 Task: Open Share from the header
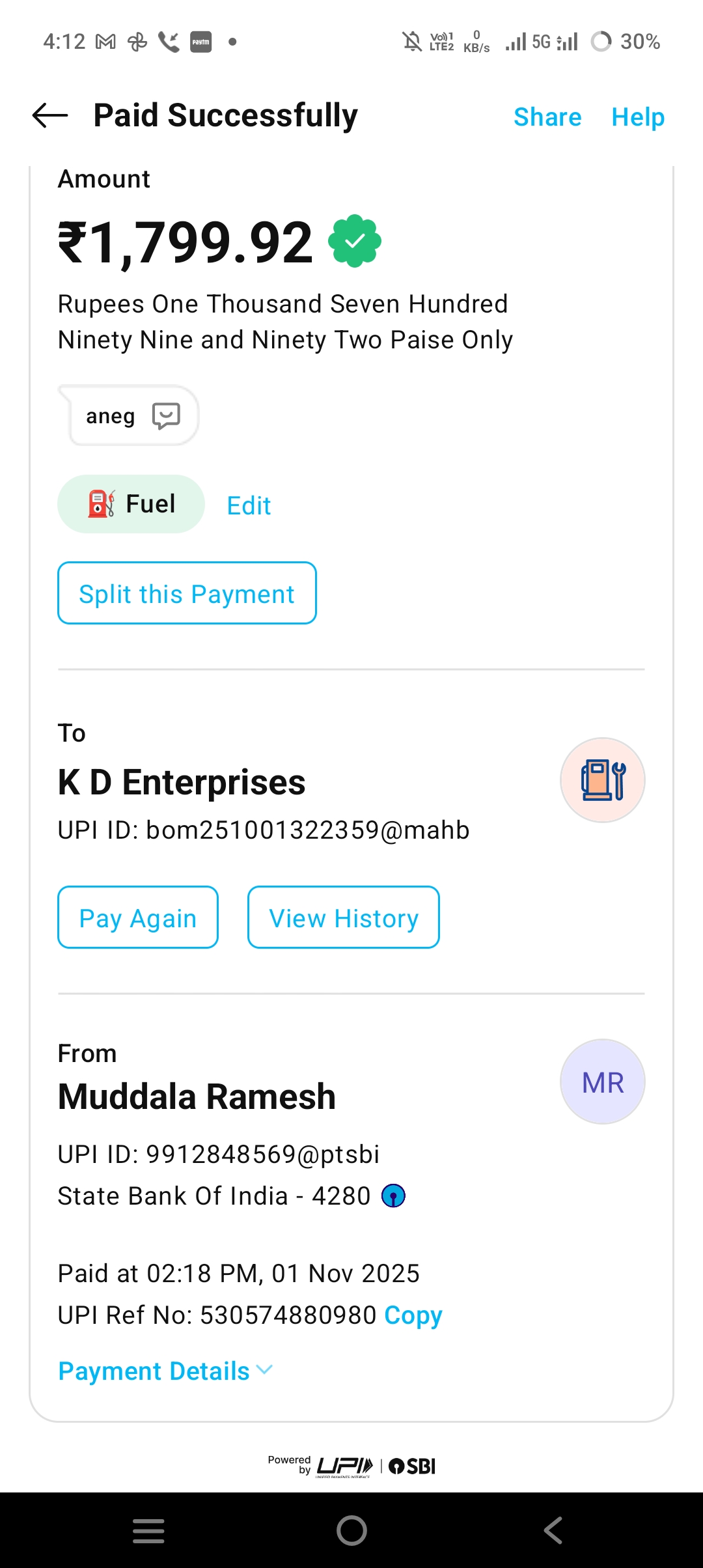(x=547, y=117)
